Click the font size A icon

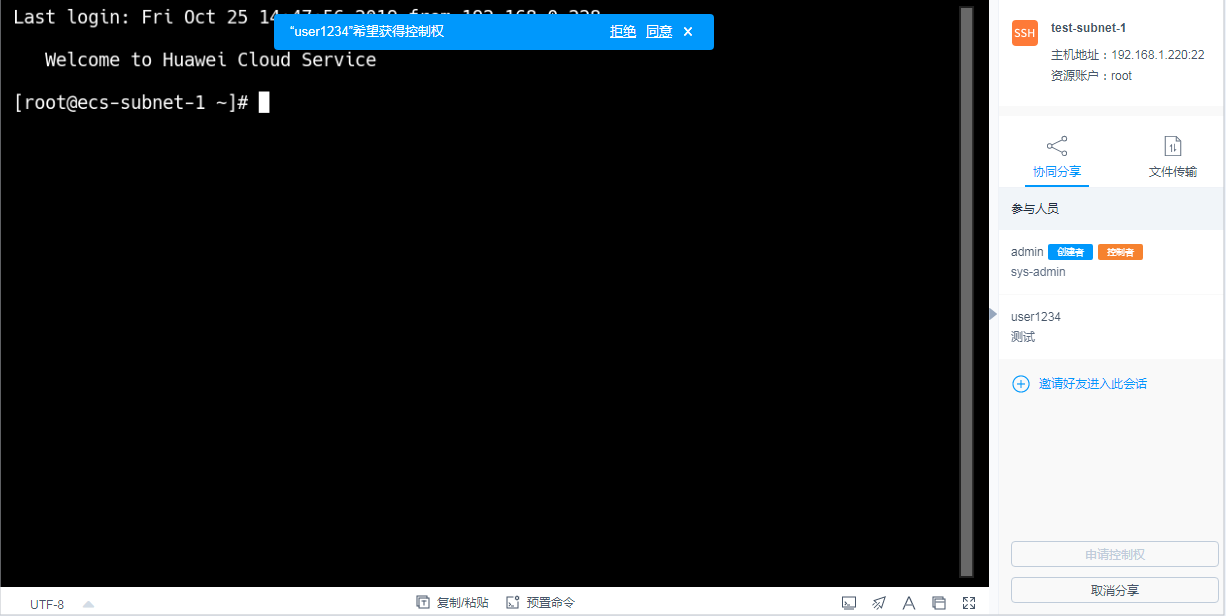[909, 603]
